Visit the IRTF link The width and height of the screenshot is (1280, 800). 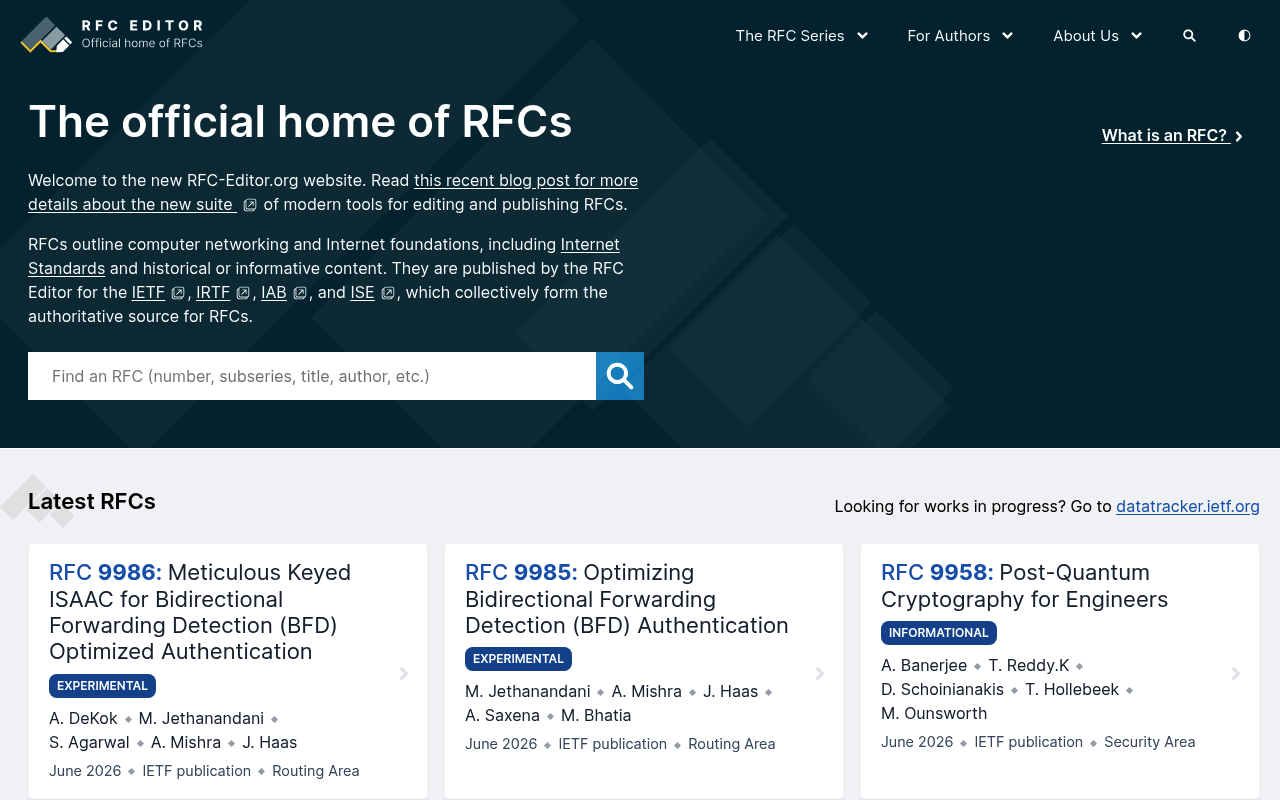(213, 292)
